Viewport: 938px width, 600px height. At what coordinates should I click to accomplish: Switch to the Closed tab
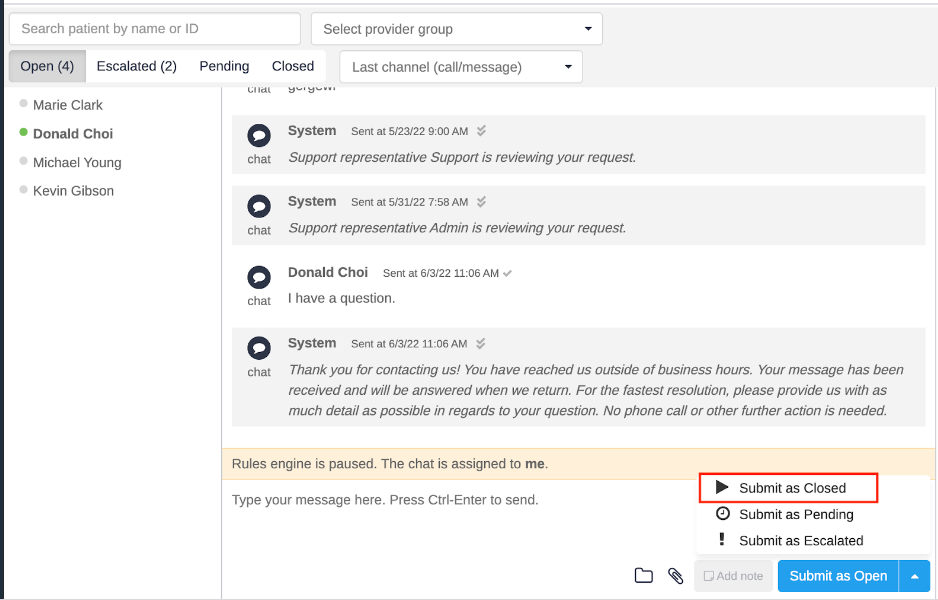(x=293, y=66)
